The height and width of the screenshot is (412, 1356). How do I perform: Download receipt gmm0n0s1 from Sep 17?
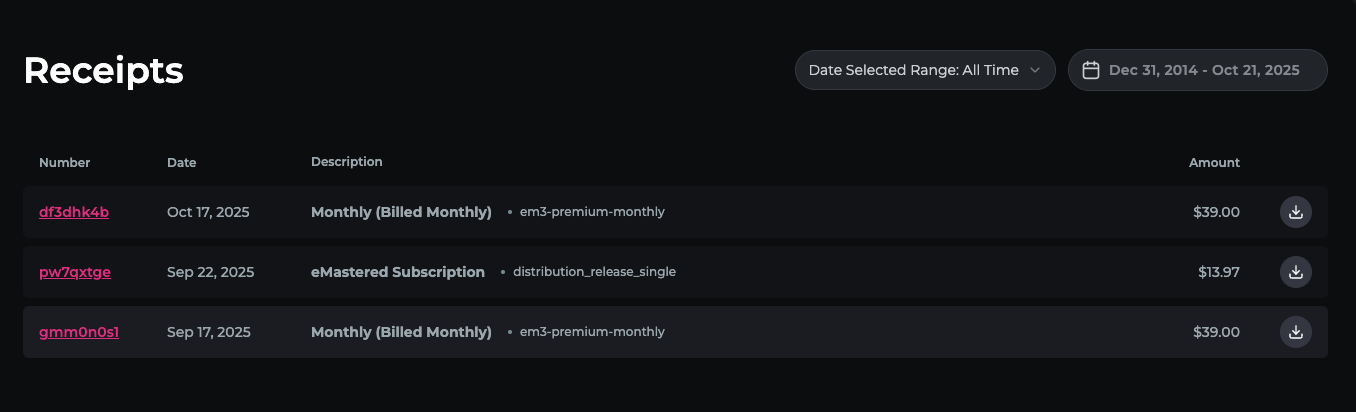pos(1295,332)
